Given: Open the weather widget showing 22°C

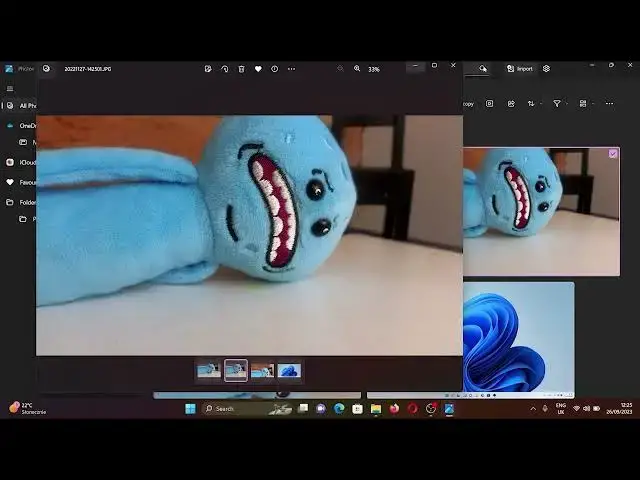Looking at the screenshot, I should click(x=27, y=408).
